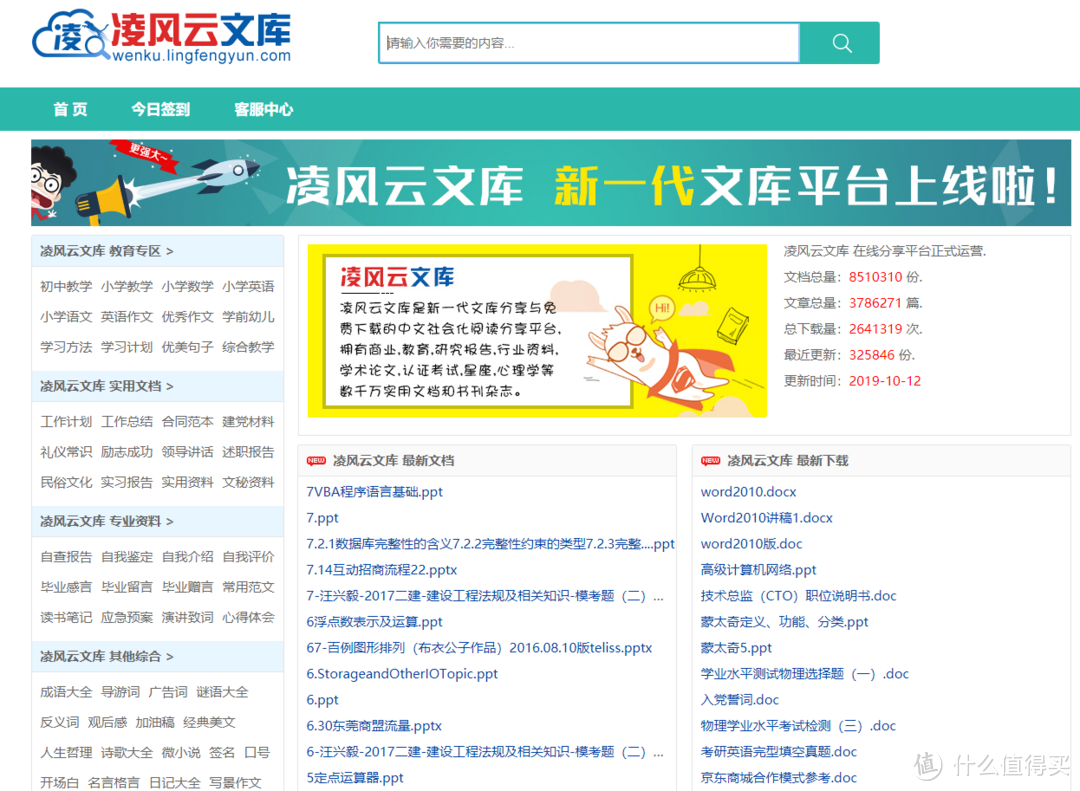The height and width of the screenshot is (791, 1080).
Task: Expand the 实用文档 category header
Action: [x=106, y=386]
